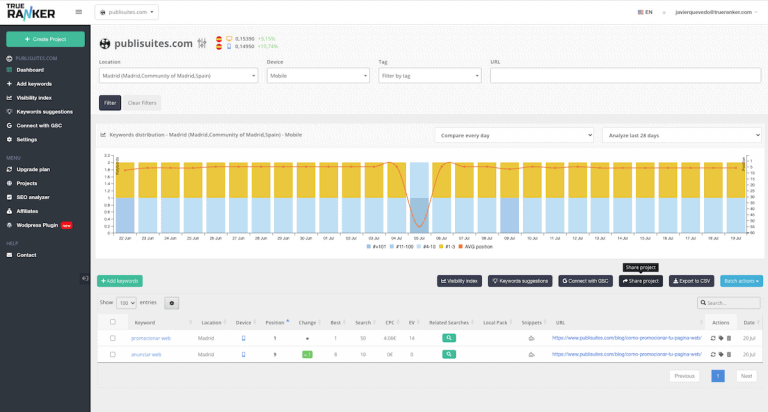Open the Filter by tag dropdown
The image size is (768, 412).
[x=430, y=75]
